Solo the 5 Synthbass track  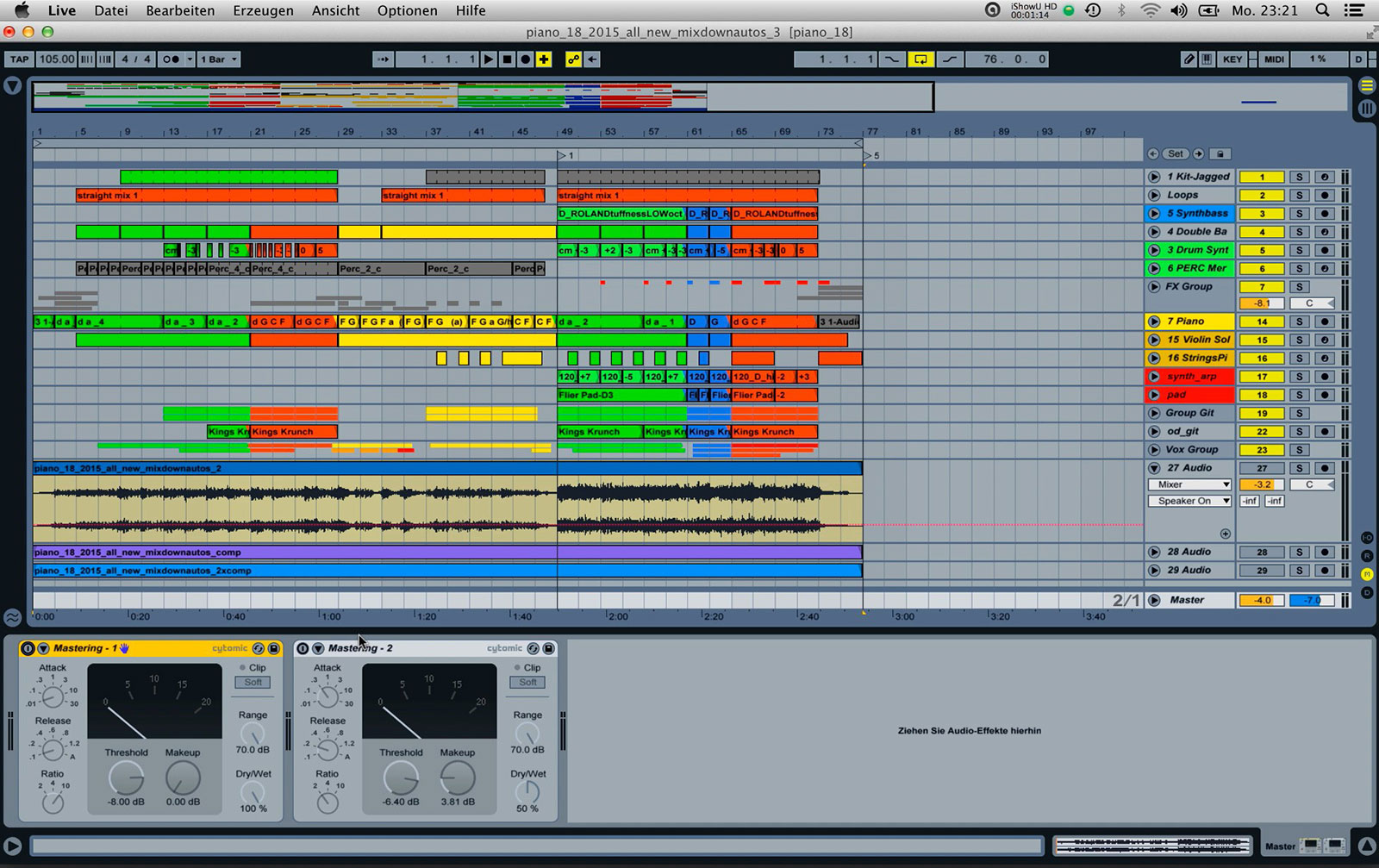pyautogui.click(x=1299, y=214)
